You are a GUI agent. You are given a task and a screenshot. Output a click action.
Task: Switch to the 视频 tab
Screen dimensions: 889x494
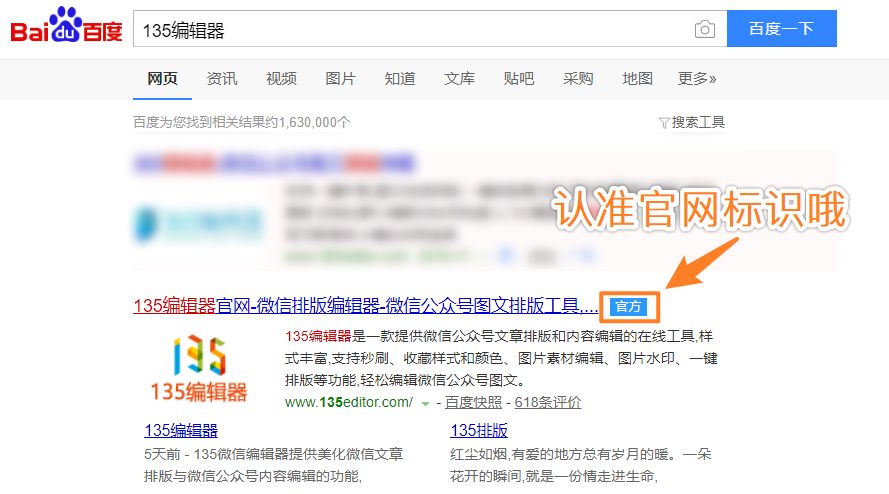pyautogui.click(x=281, y=79)
